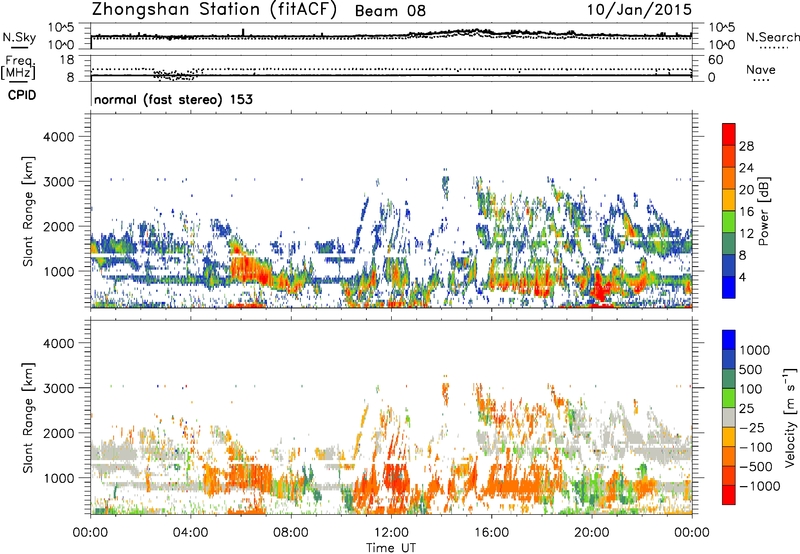The width and height of the screenshot is (800, 554).
Task: Click the '16:00' time tick label
Action: (x=491, y=533)
